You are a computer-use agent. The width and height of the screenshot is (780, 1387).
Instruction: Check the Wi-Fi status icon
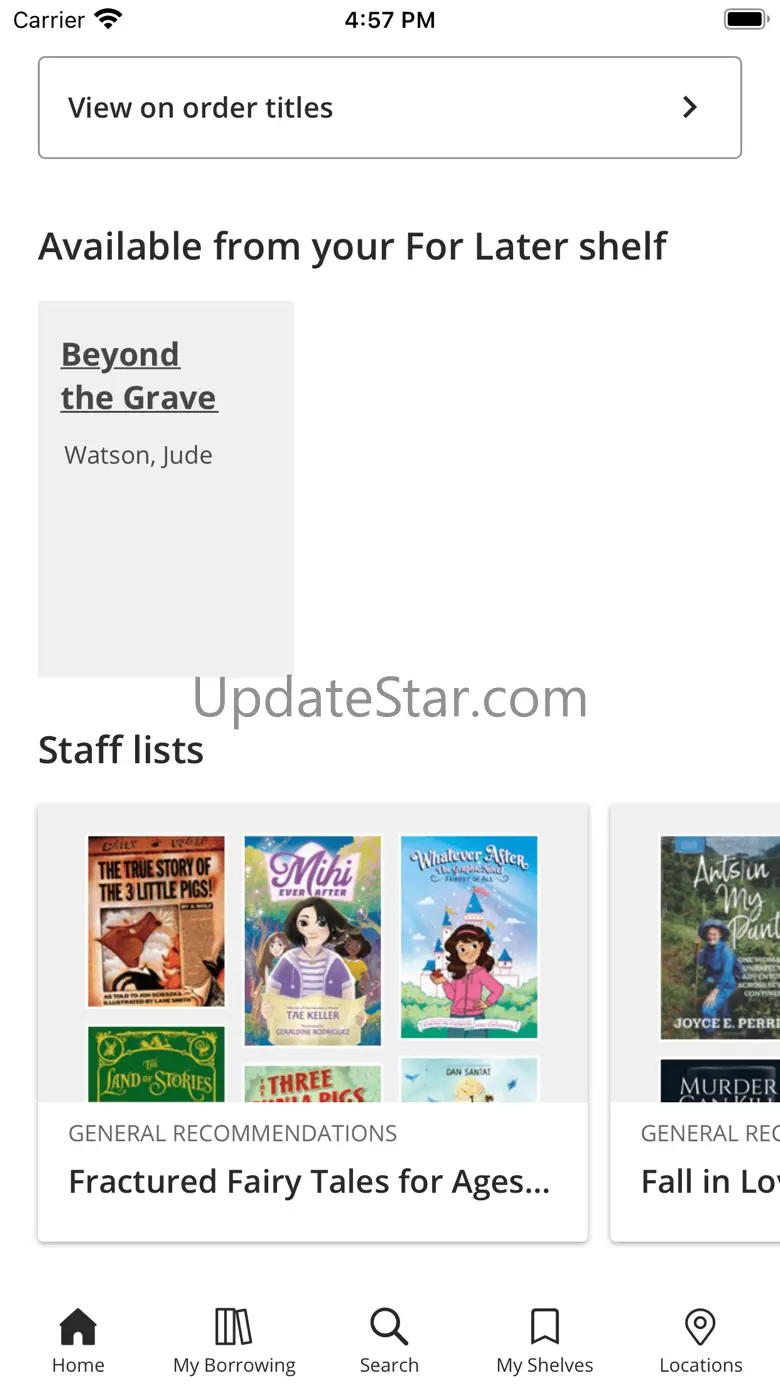click(108, 19)
